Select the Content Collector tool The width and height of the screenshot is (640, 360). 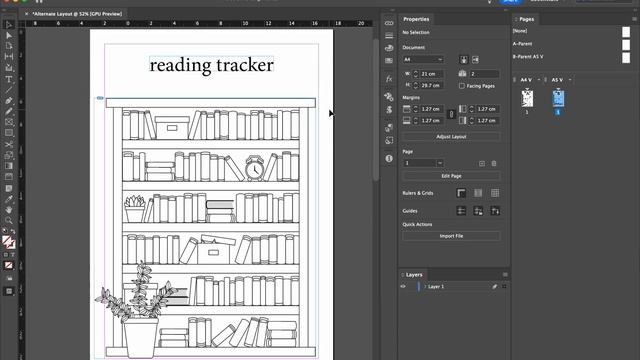(x=9, y=68)
